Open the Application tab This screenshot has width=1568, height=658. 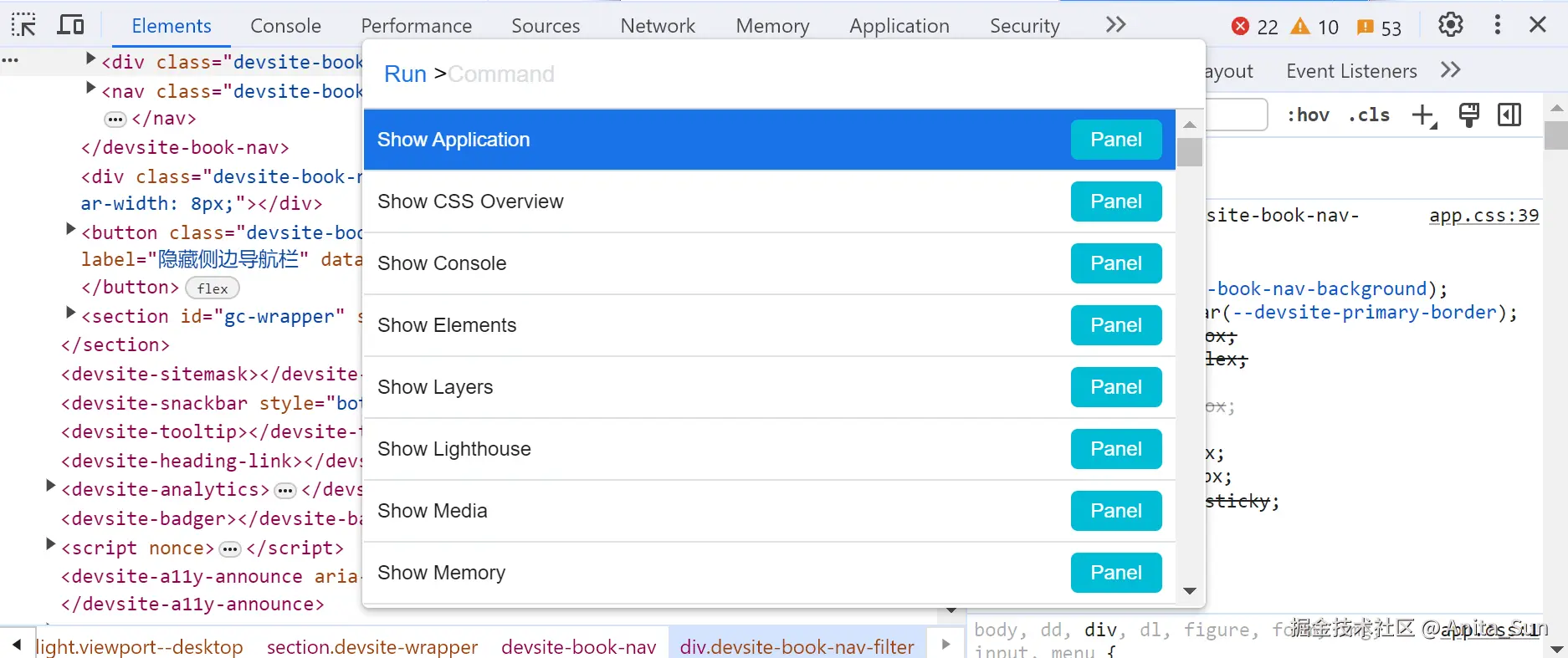coord(899,26)
